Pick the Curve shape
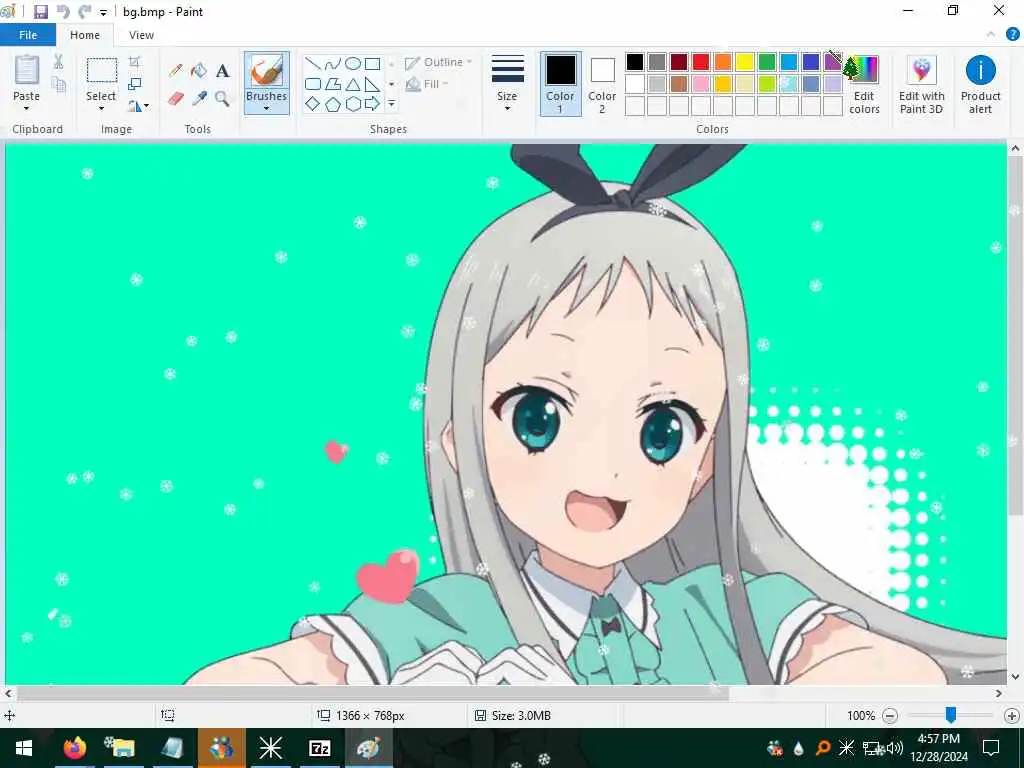1024x768 pixels. pyautogui.click(x=332, y=63)
